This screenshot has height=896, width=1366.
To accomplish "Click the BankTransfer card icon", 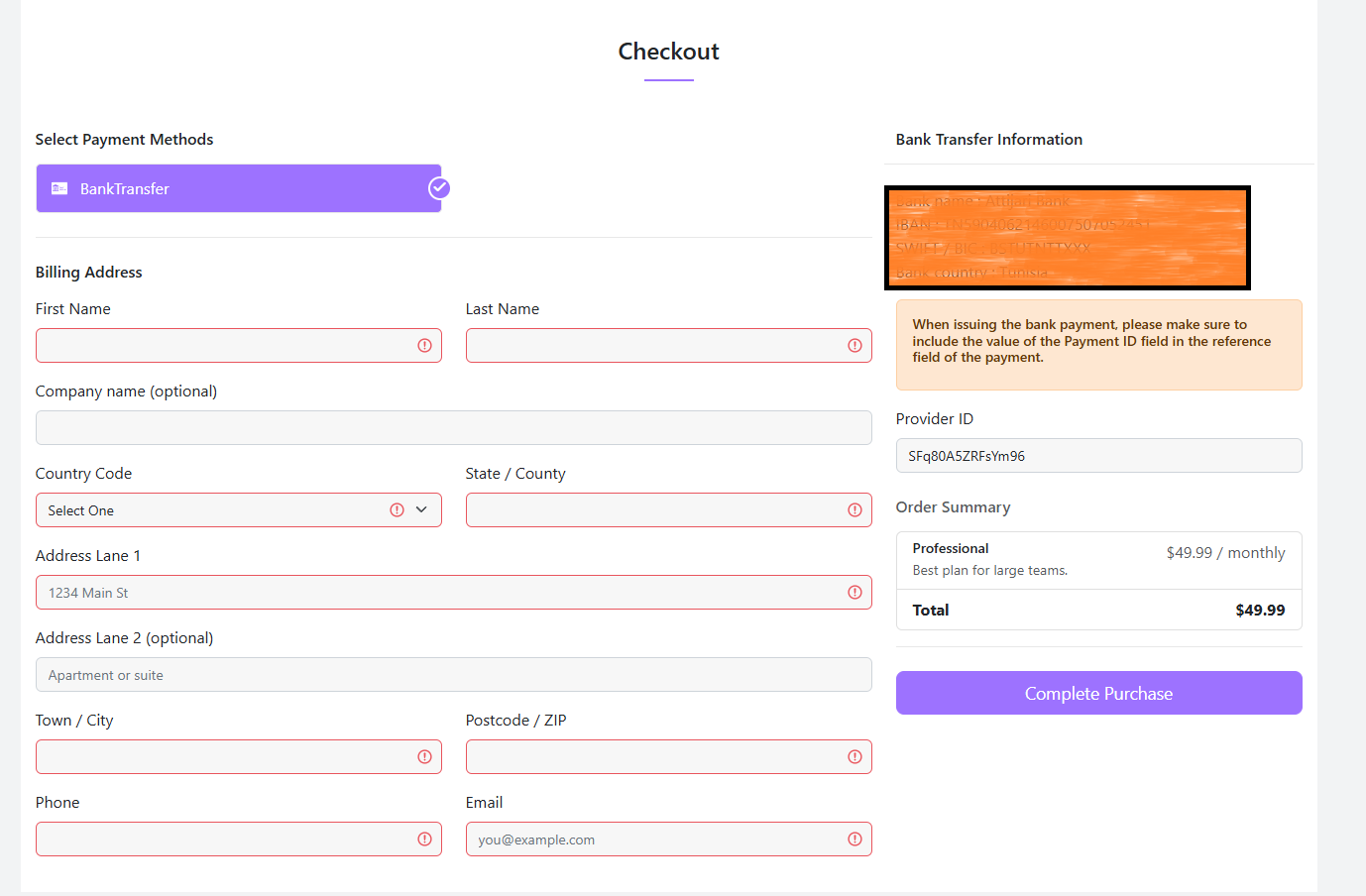I will [59, 188].
